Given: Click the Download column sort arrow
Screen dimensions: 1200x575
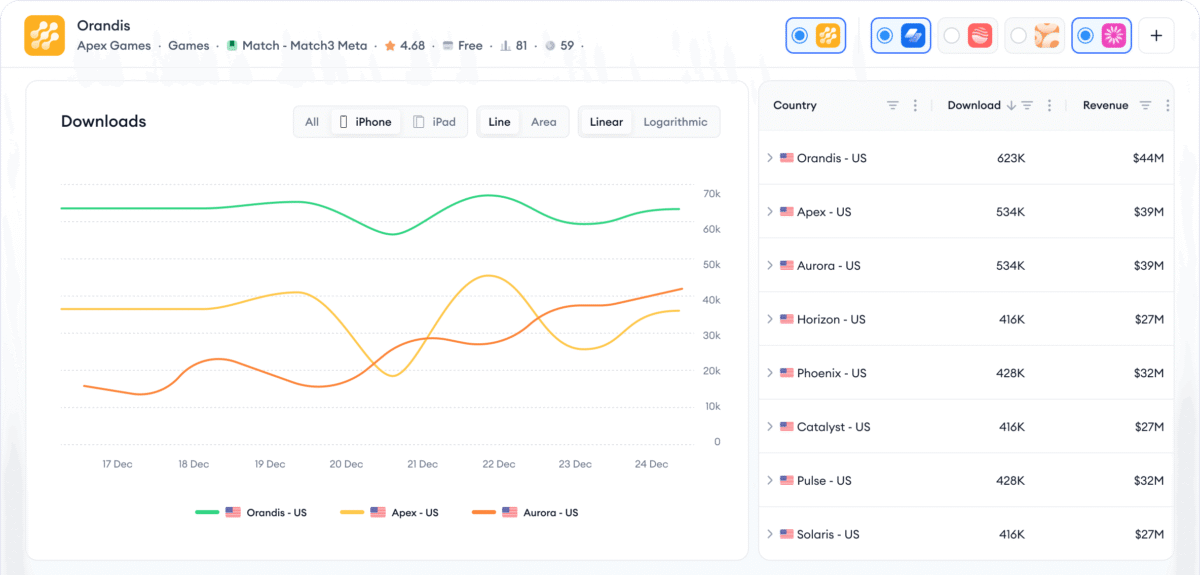Looking at the screenshot, I should click(1011, 106).
